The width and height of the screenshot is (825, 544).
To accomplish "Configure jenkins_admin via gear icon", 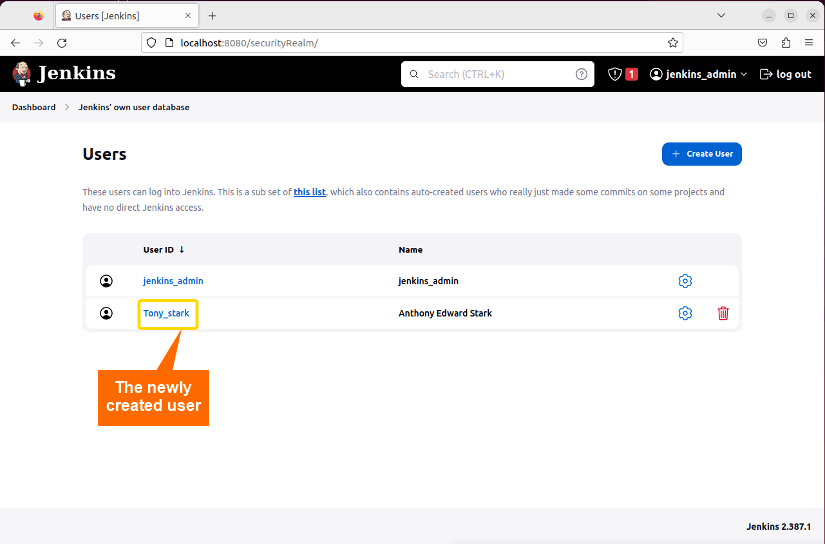I will pos(685,281).
